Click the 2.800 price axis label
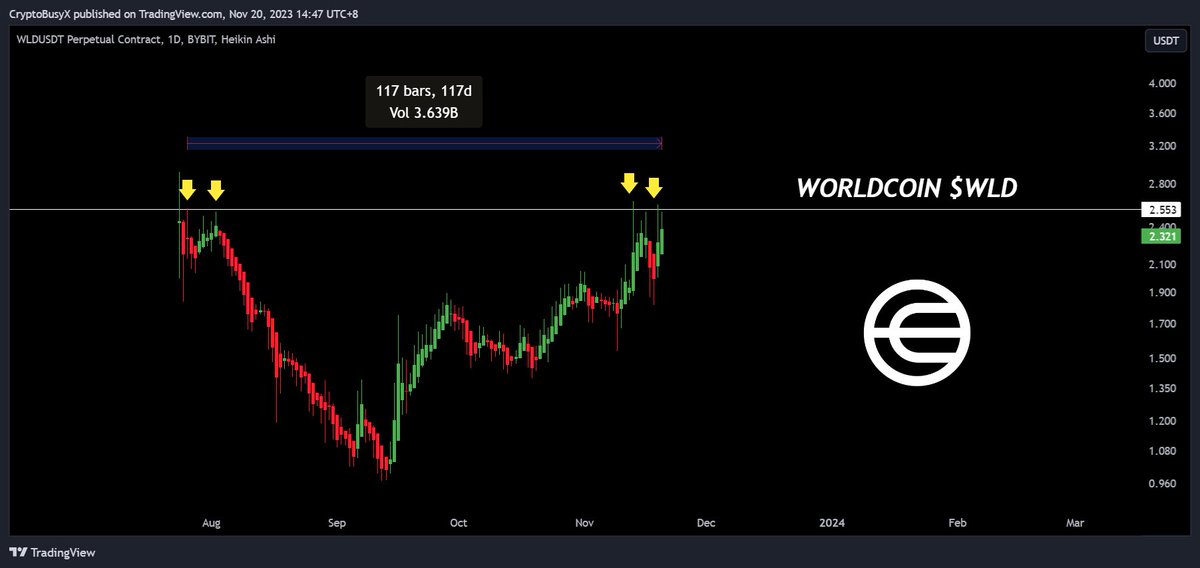The height and width of the screenshot is (568, 1200). 1162,184
